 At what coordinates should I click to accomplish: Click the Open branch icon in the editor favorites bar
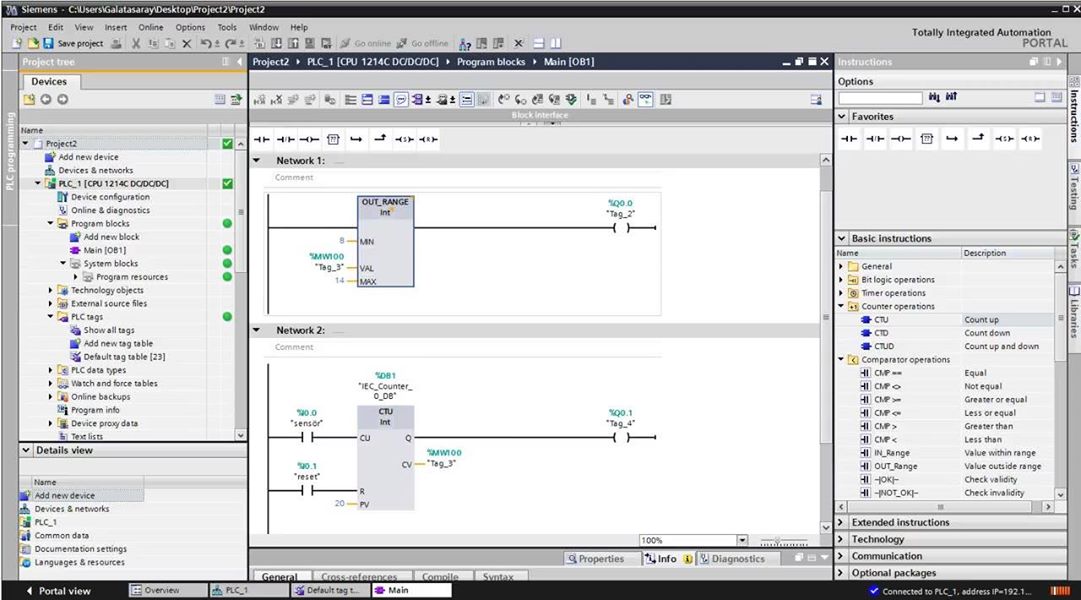[x=356, y=139]
